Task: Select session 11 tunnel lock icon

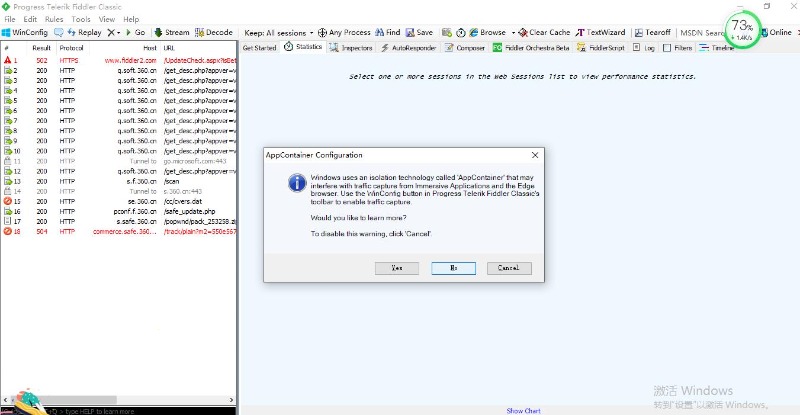Action: (x=8, y=161)
